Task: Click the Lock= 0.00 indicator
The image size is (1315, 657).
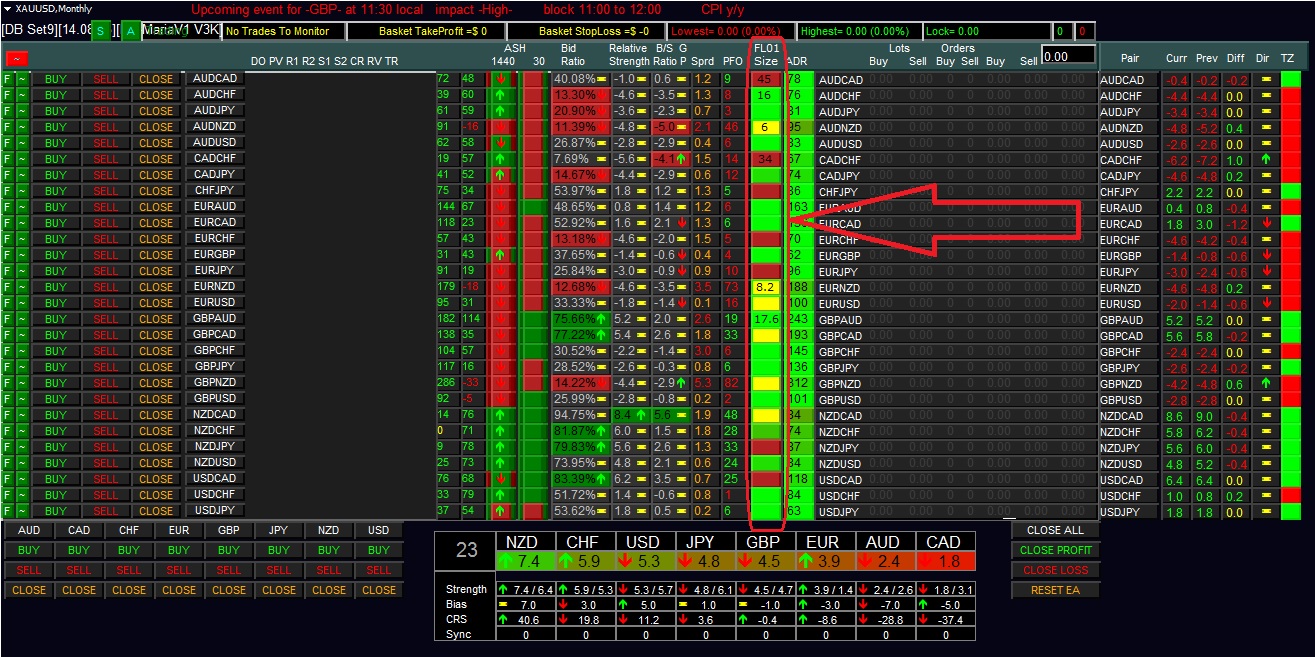Action: tap(985, 32)
